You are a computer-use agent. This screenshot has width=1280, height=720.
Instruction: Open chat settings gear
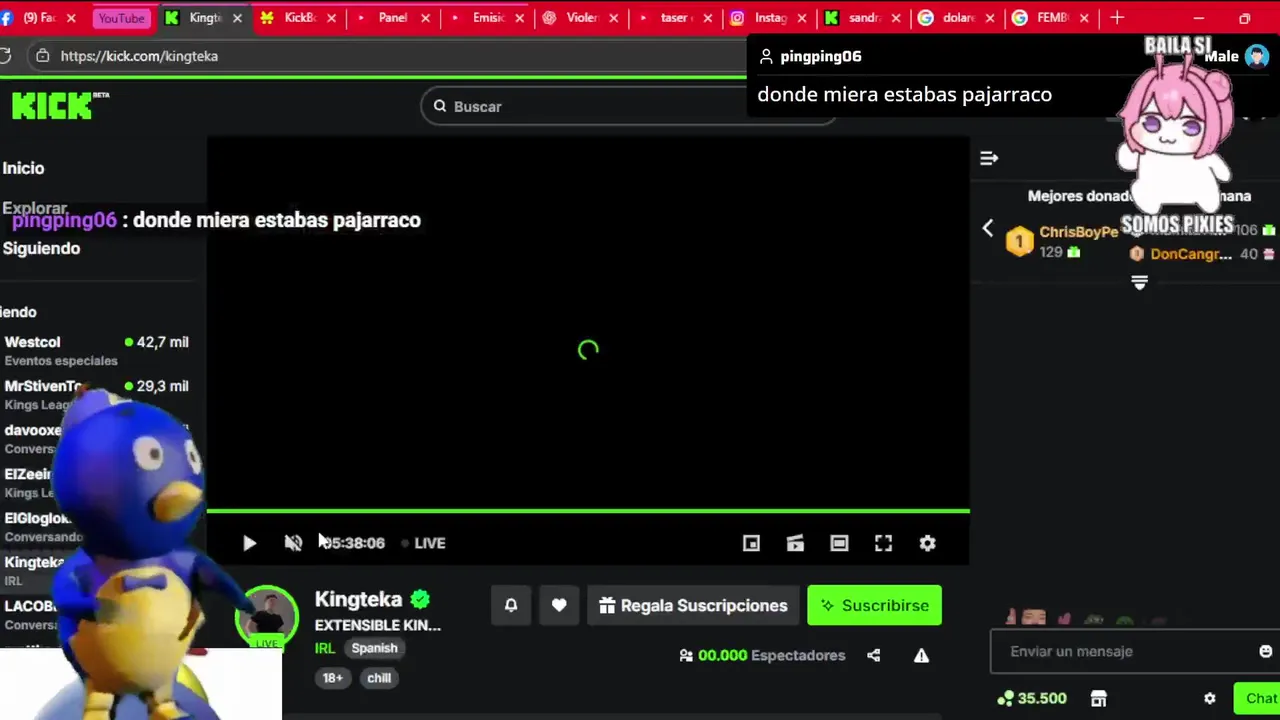point(1209,698)
